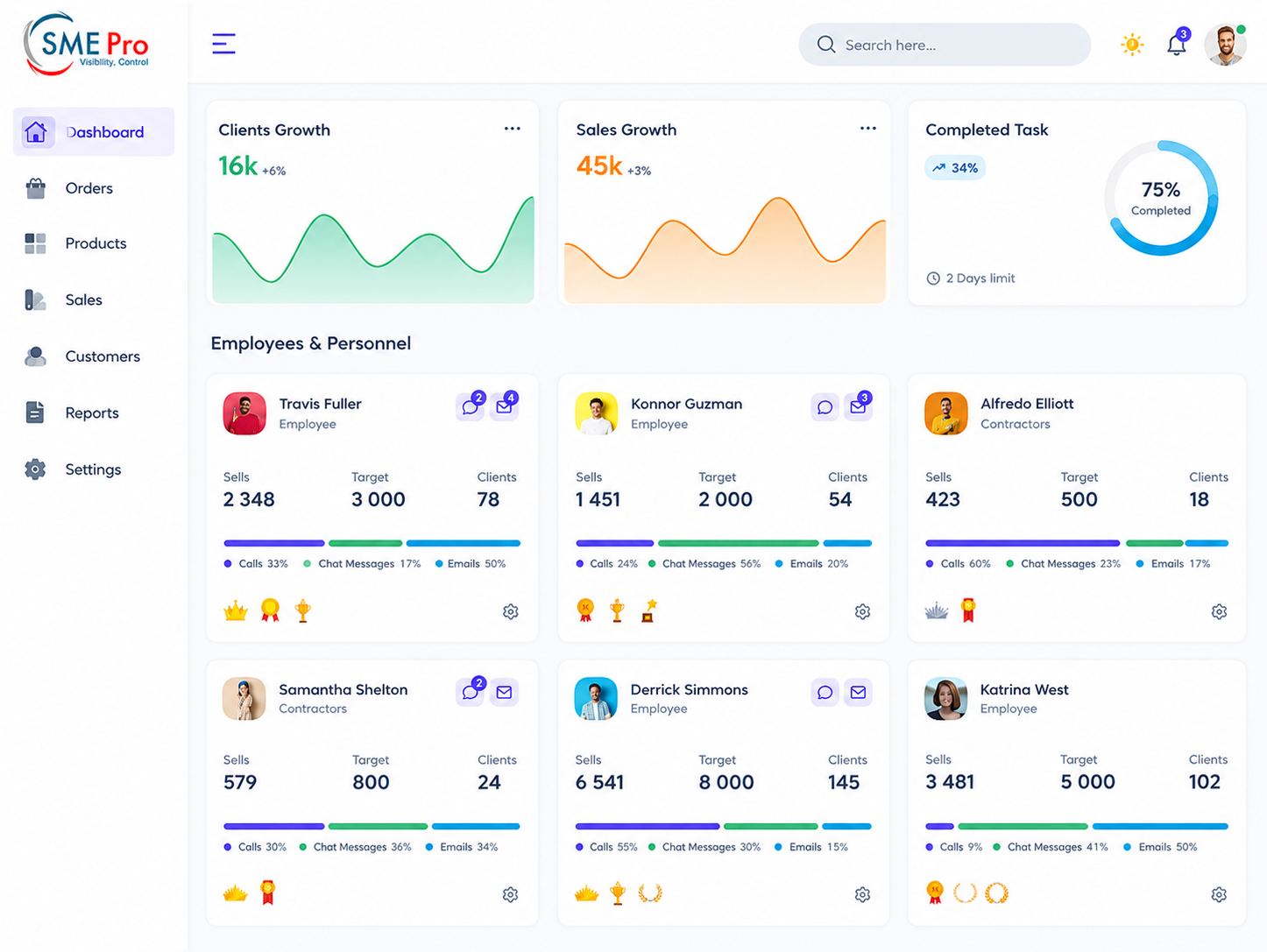
Task: Collapse sidebar using hamburger menu icon
Action: [x=223, y=44]
